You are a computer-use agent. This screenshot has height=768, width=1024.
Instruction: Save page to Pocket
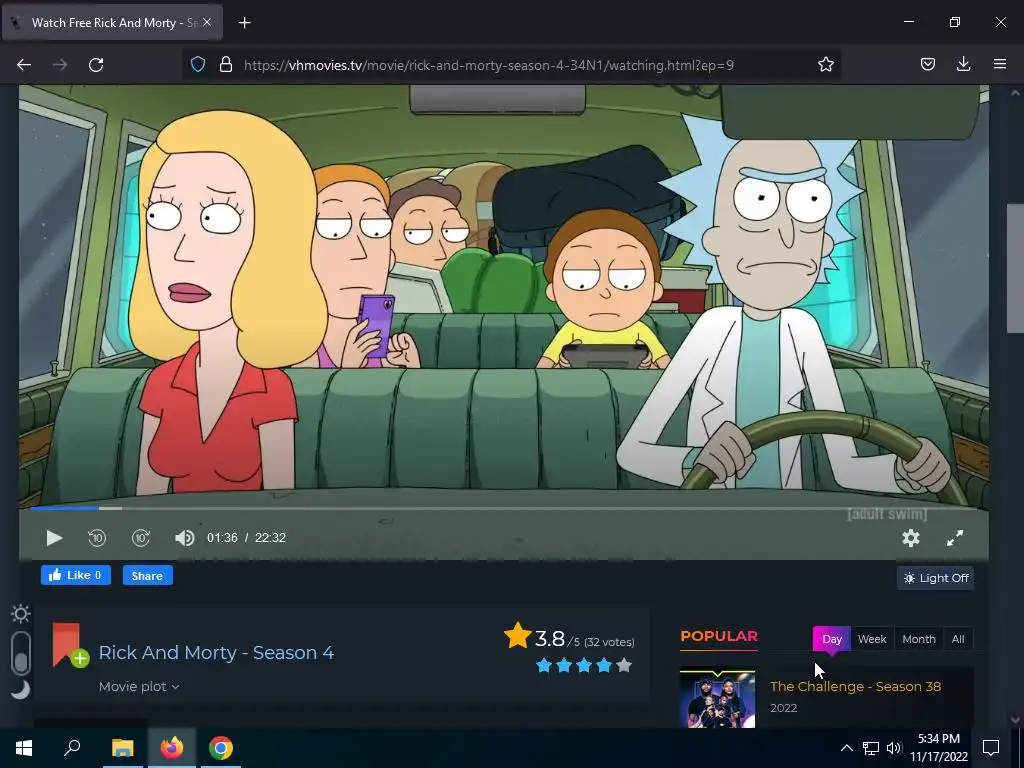point(927,65)
